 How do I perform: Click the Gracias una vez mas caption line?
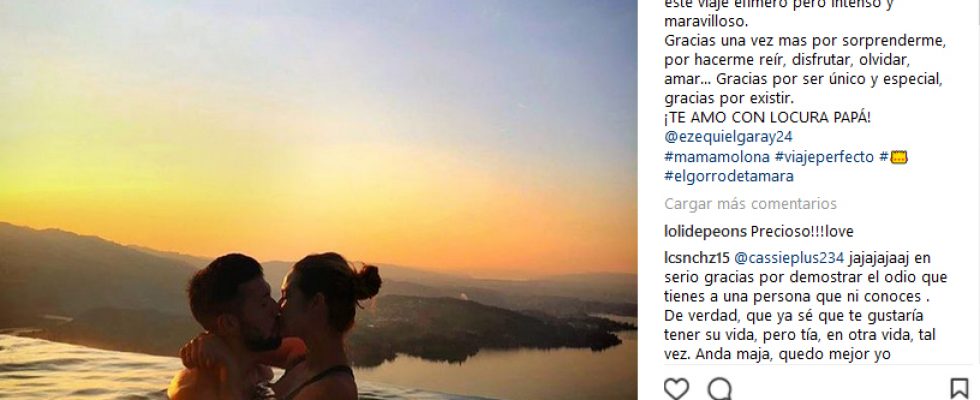click(x=805, y=41)
